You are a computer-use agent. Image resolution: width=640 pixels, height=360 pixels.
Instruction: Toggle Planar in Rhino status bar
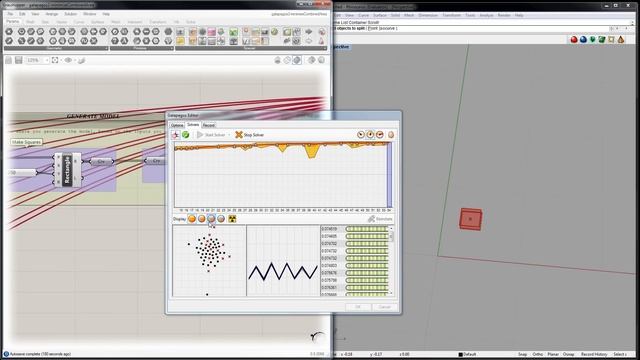[x=553, y=354]
